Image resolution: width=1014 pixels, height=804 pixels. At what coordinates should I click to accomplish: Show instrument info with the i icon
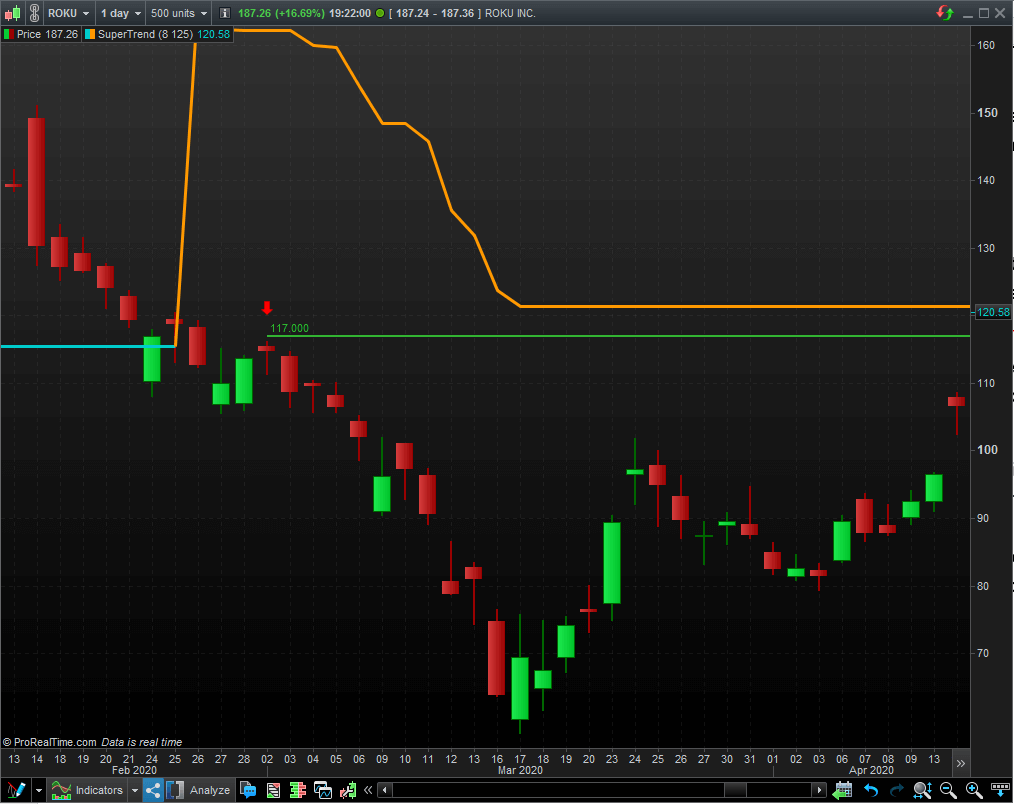tap(224, 13)
